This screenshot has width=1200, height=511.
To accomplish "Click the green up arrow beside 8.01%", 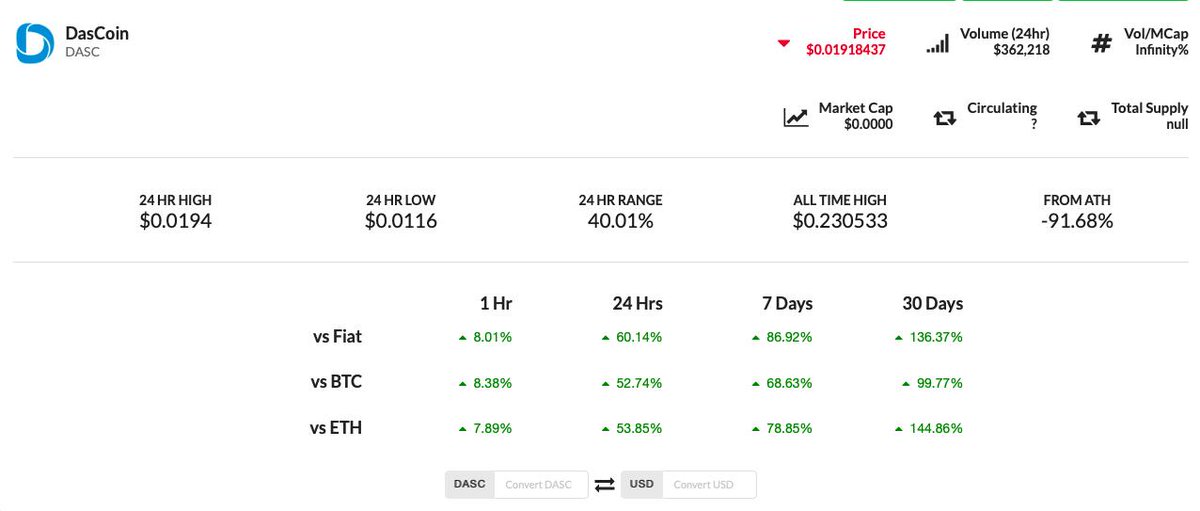I will click(462, 338).
